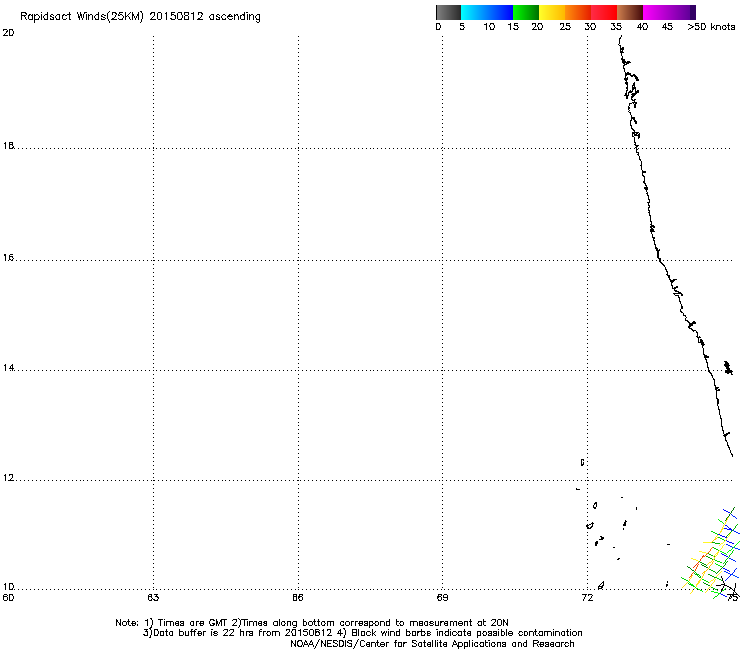740x650 pixels.
Task: Click the dark purple end of color bar
Action: coord(693,12)
